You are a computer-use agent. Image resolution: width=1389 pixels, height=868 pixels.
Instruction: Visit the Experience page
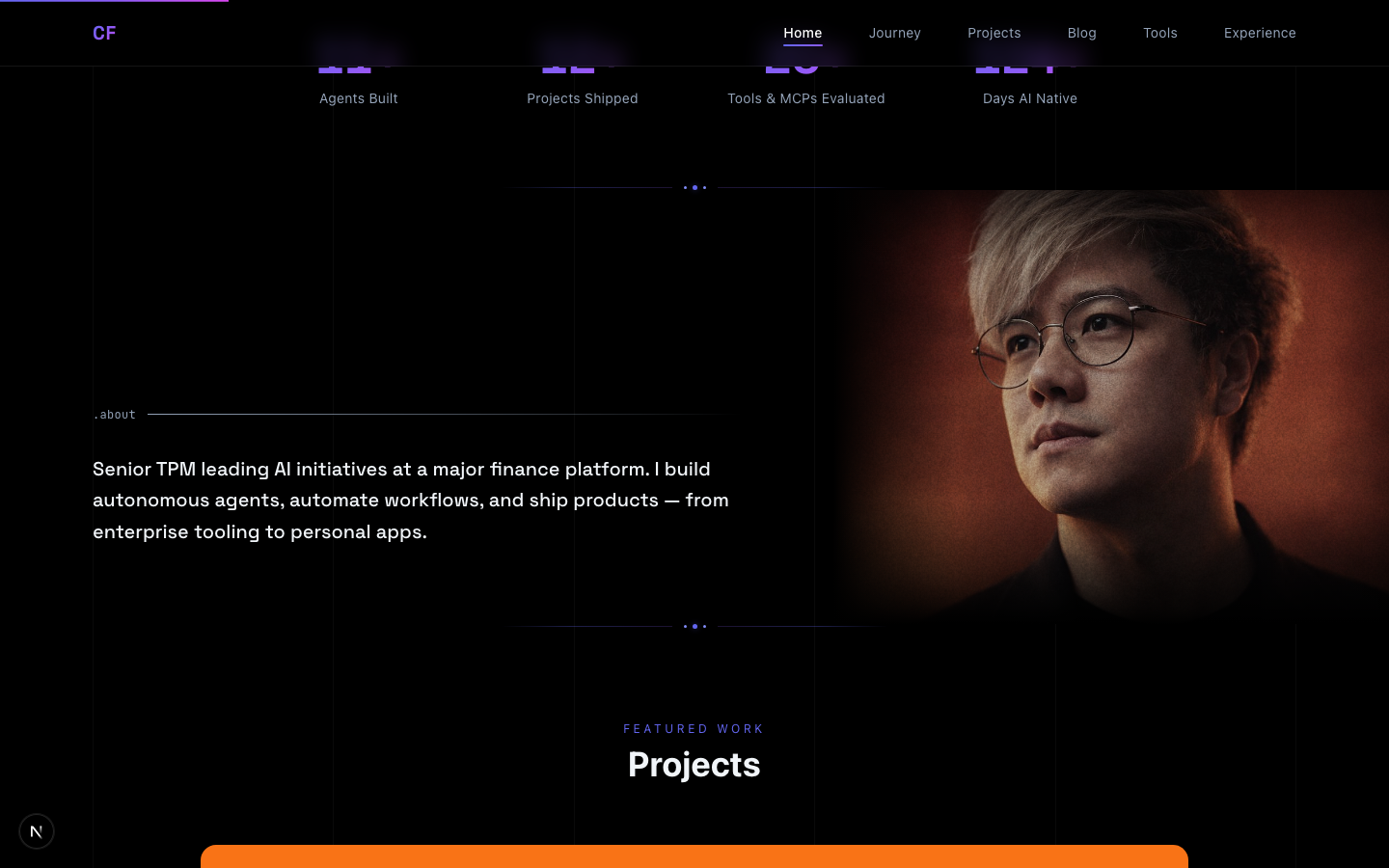1260,33
